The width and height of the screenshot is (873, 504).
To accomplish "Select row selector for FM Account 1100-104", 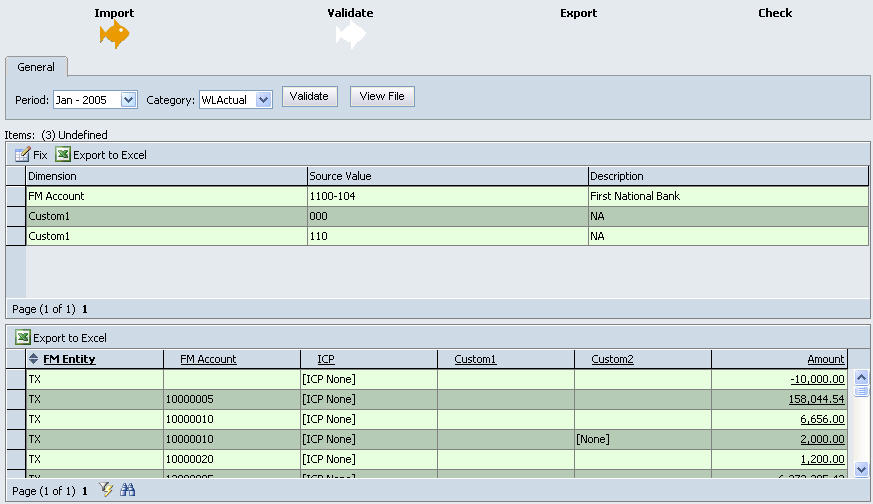I will click(16, 196).
